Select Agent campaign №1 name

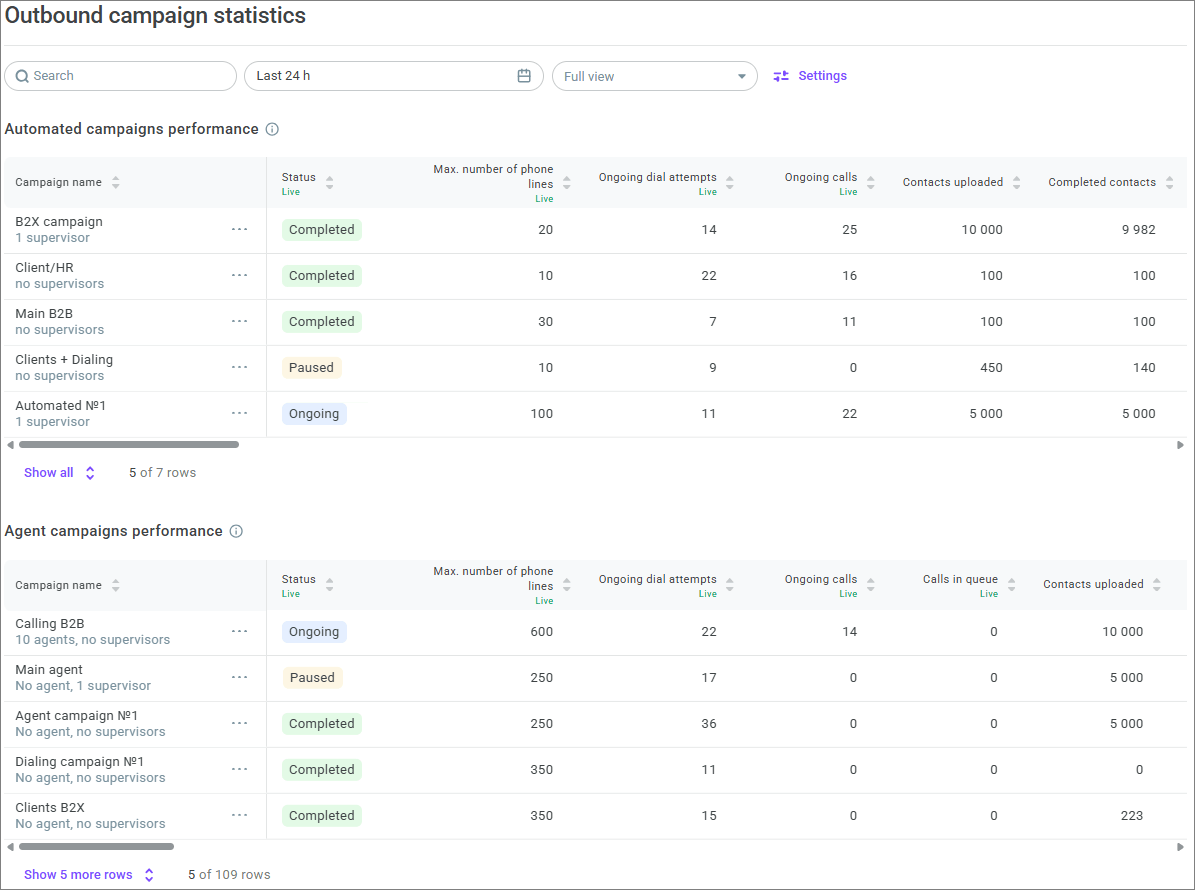click(x=76, y=716)
